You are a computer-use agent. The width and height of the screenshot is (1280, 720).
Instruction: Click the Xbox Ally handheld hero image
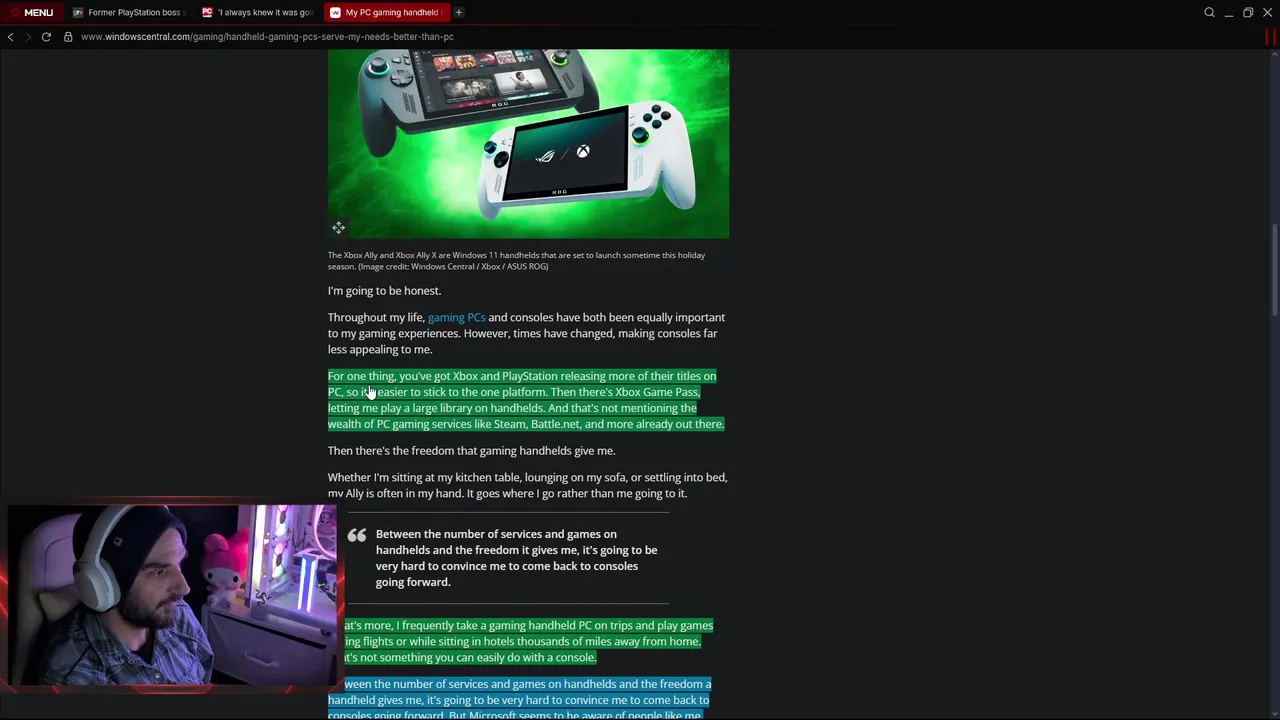click(528, 144)
